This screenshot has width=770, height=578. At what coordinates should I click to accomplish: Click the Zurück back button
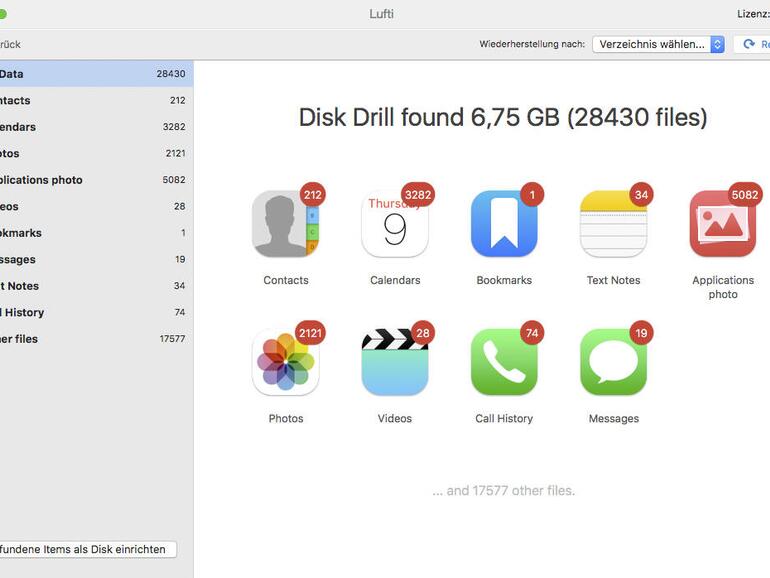(10, 44)
